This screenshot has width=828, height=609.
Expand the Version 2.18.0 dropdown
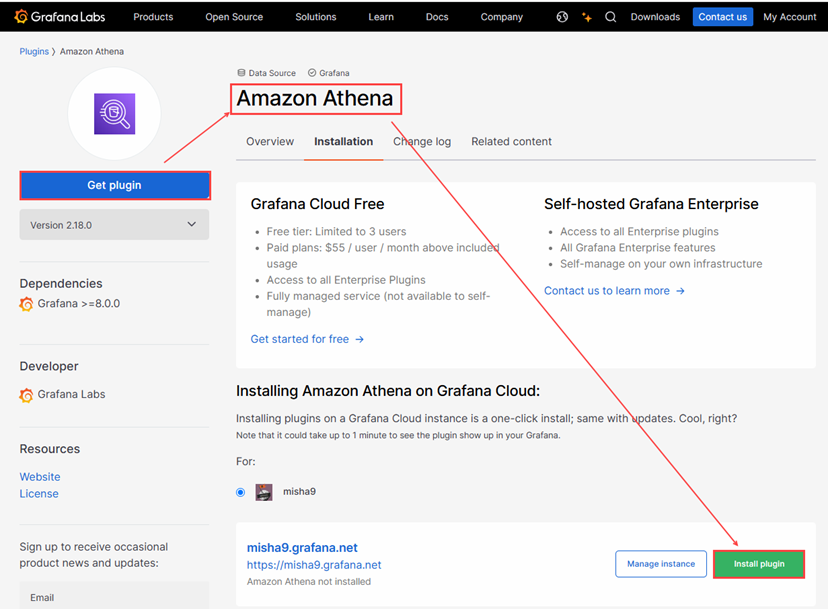114,225
